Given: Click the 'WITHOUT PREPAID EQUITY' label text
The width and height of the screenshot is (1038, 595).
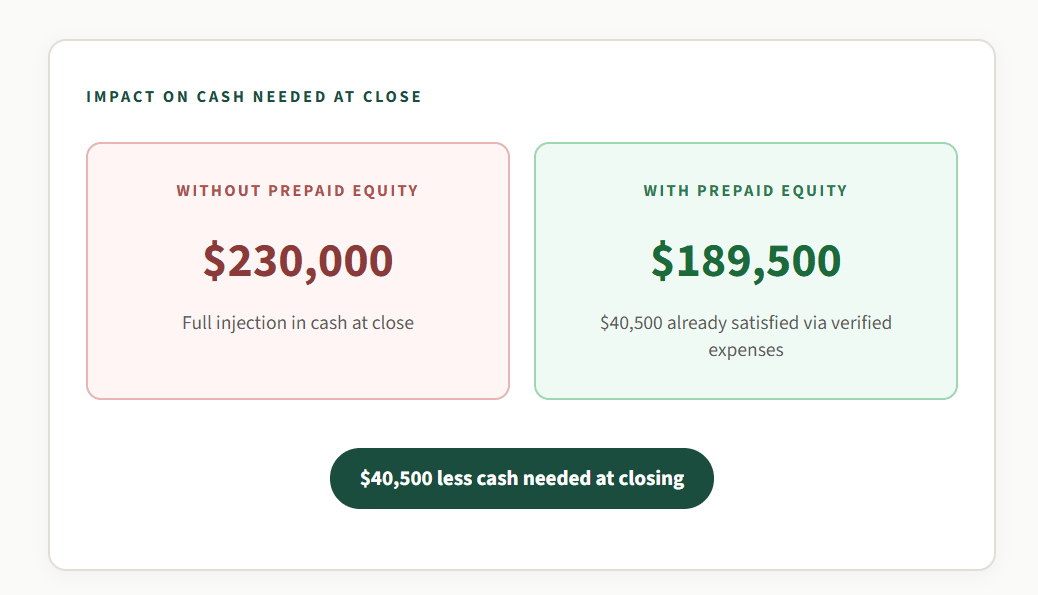Looking at the screenshot, I should pyautogui.click(x=298, y=190).
